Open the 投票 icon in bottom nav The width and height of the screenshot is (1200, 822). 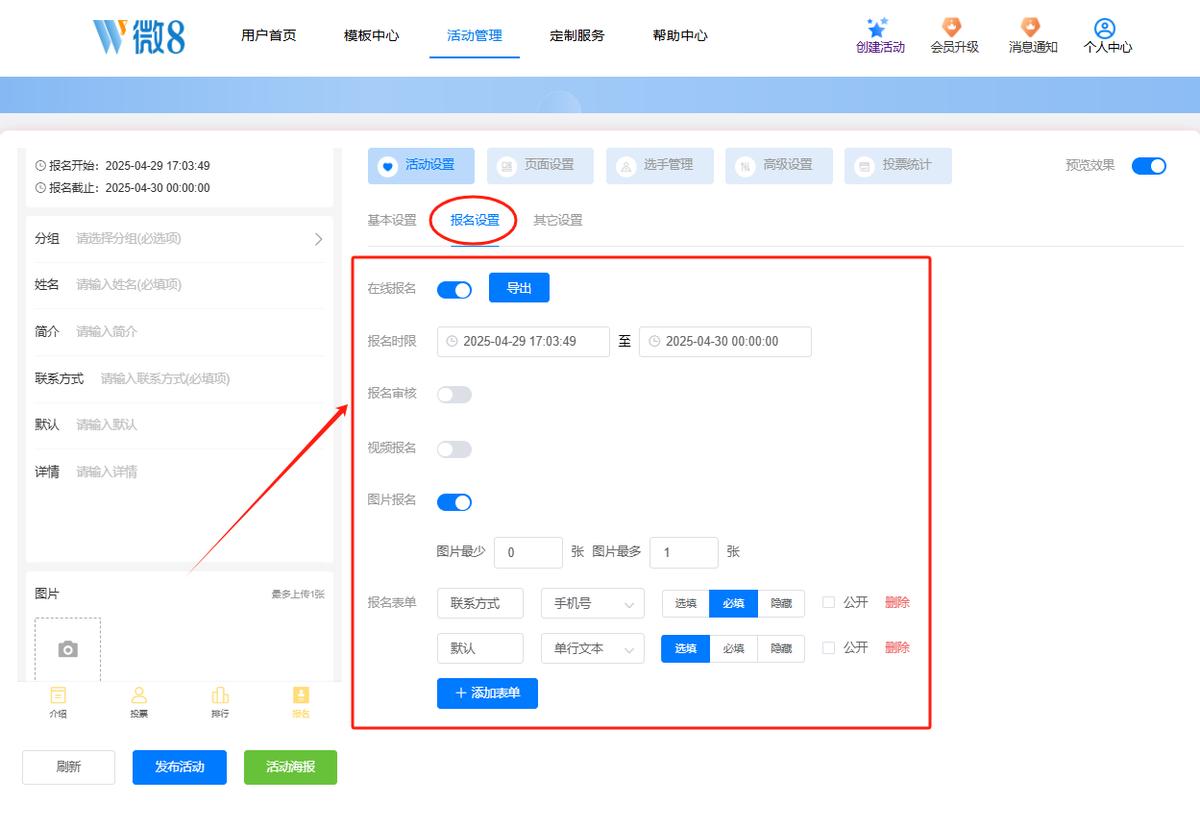(139, 695)
